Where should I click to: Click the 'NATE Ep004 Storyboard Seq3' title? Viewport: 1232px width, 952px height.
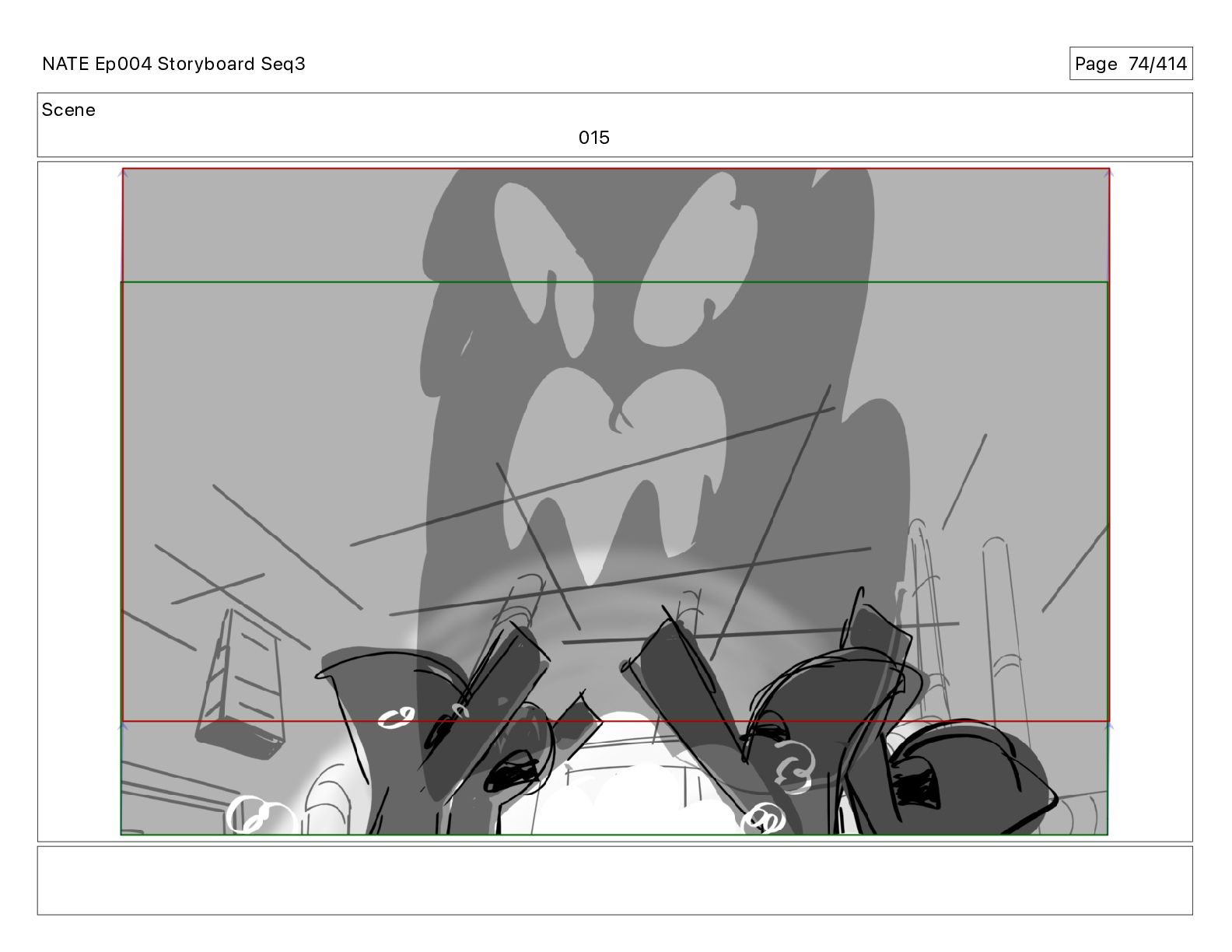pos(173,64)
